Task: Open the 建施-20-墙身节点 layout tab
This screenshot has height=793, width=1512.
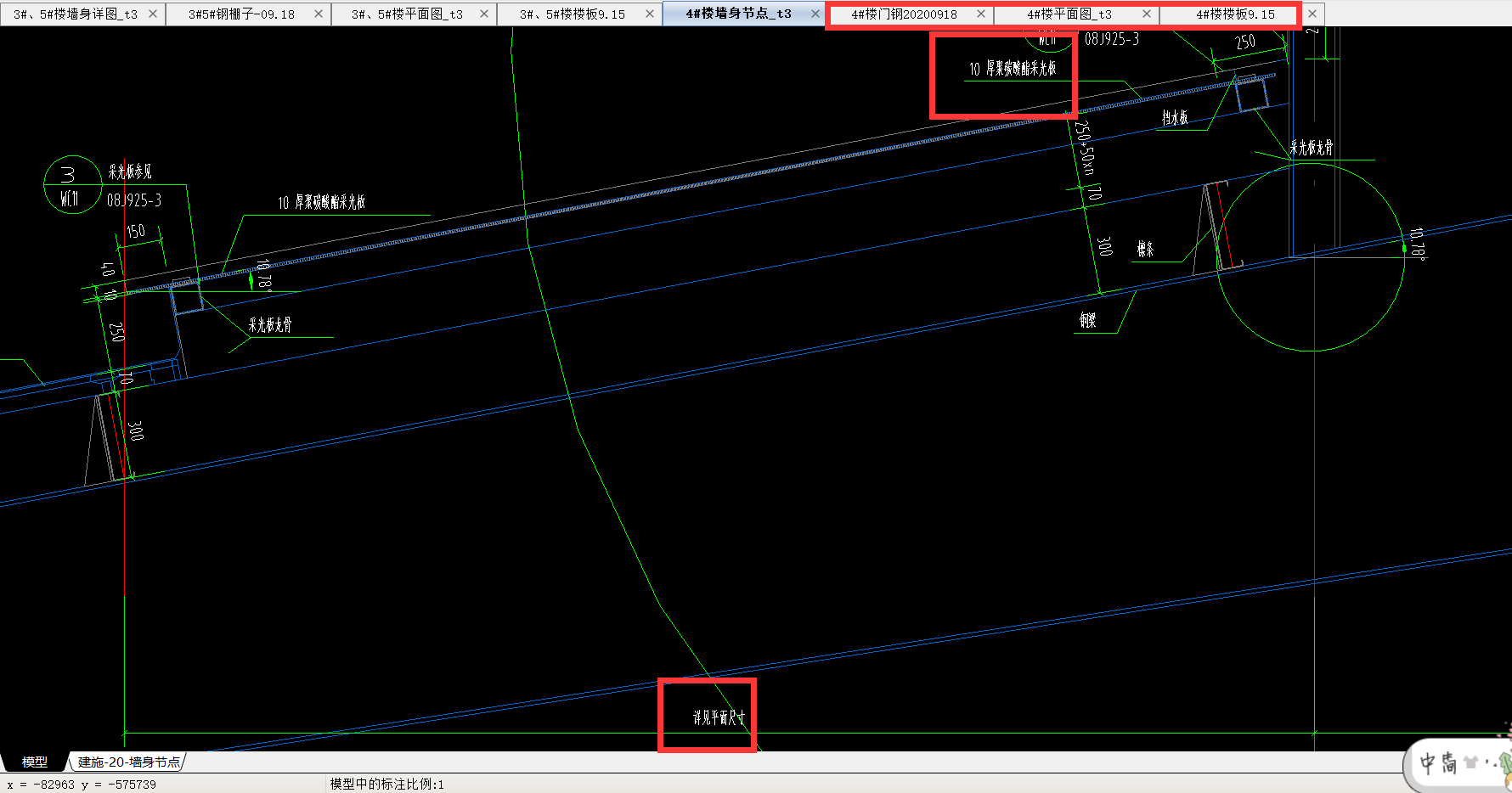Action: click(129, 762)
